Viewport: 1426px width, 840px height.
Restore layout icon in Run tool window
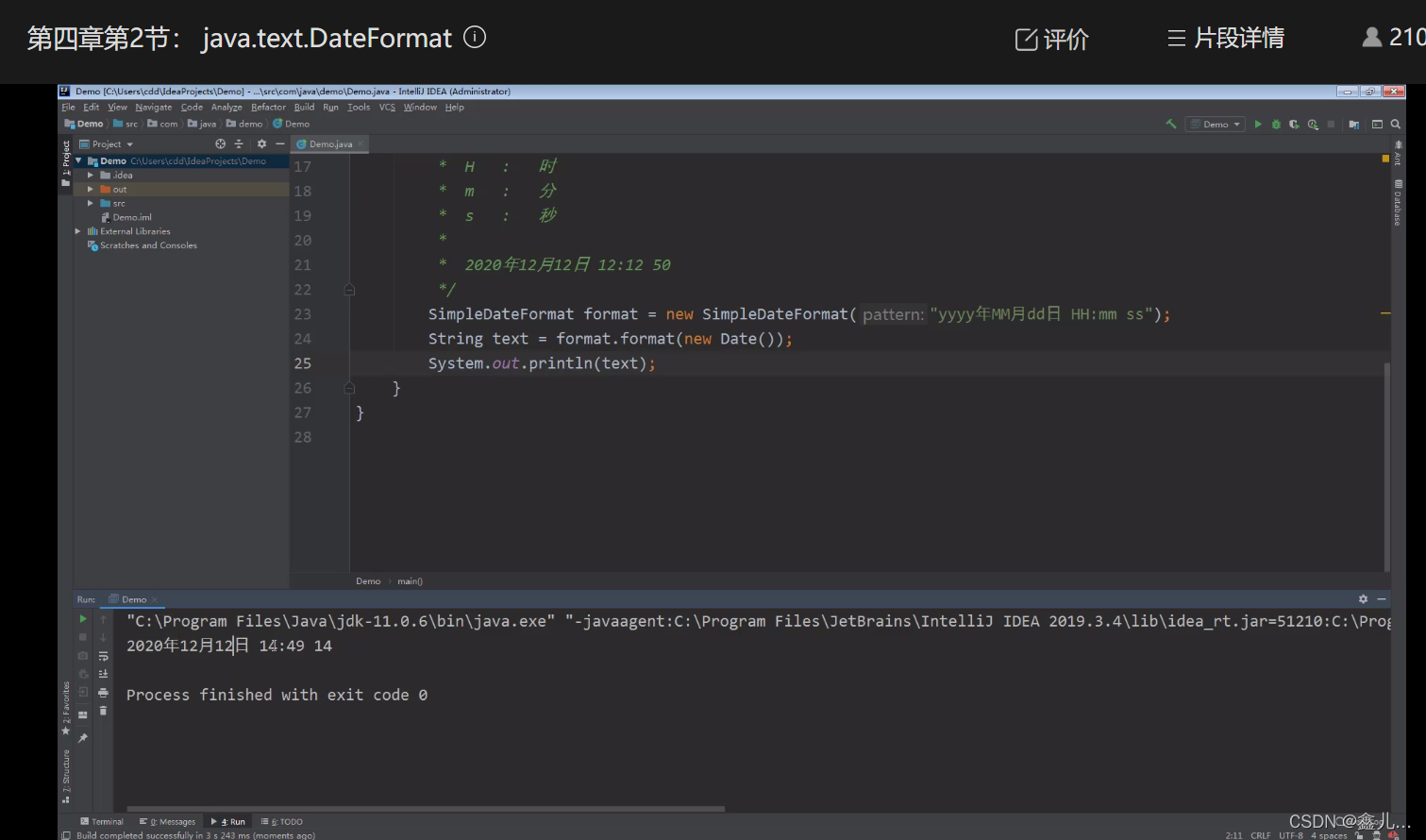pyautogui.click(x=83, y=714)
